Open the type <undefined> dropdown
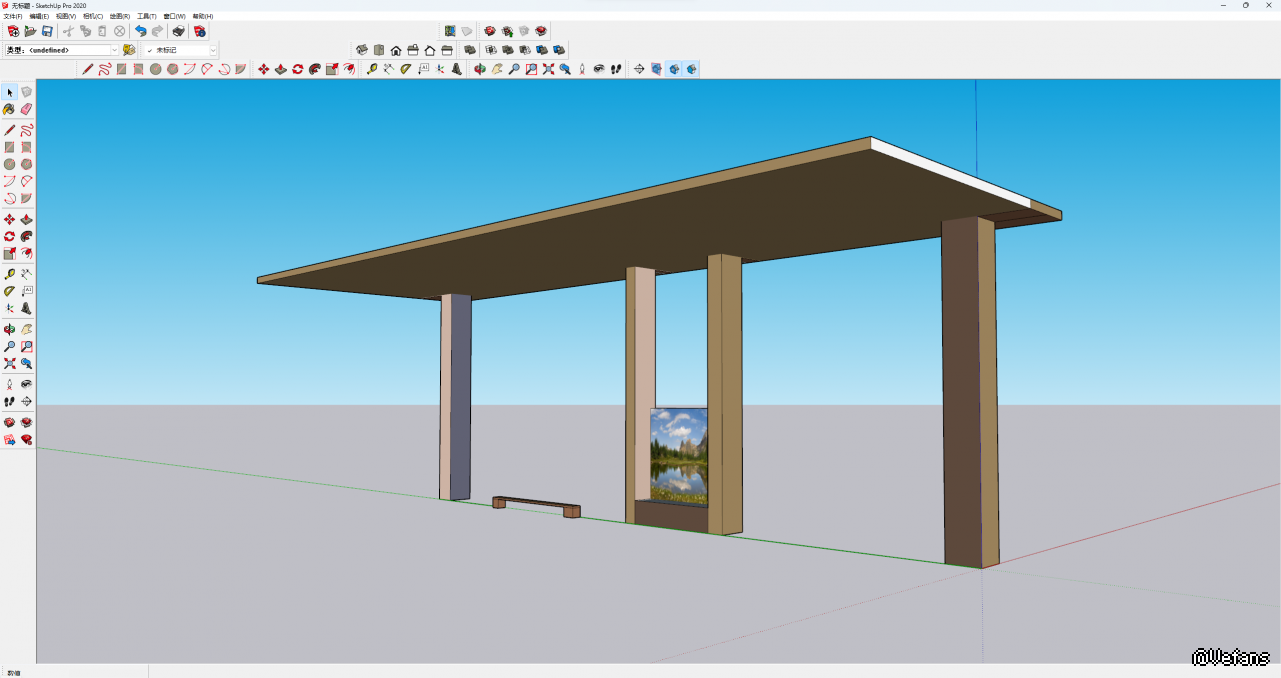Viewport: 1281px width, 678px height. 114,50
